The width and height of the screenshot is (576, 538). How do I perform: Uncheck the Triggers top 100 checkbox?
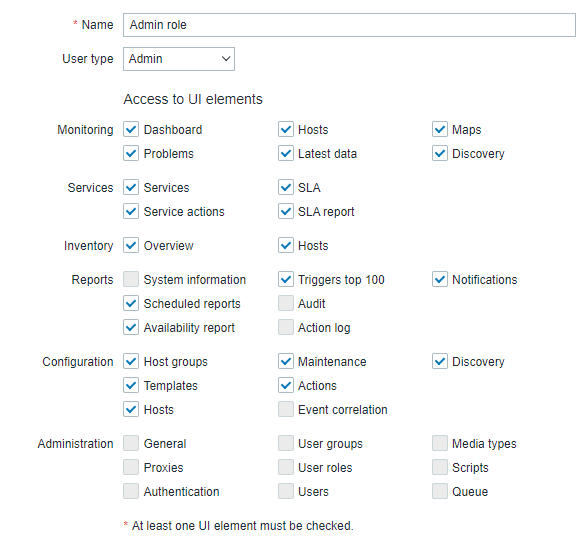click(286, 279)
